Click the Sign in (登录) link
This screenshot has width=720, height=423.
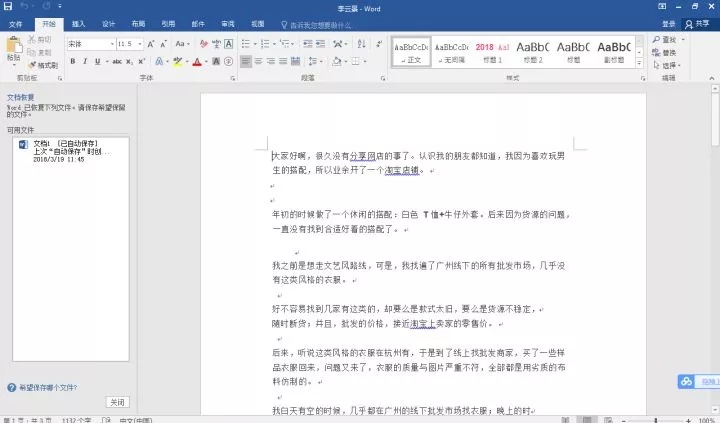point(669,24)
